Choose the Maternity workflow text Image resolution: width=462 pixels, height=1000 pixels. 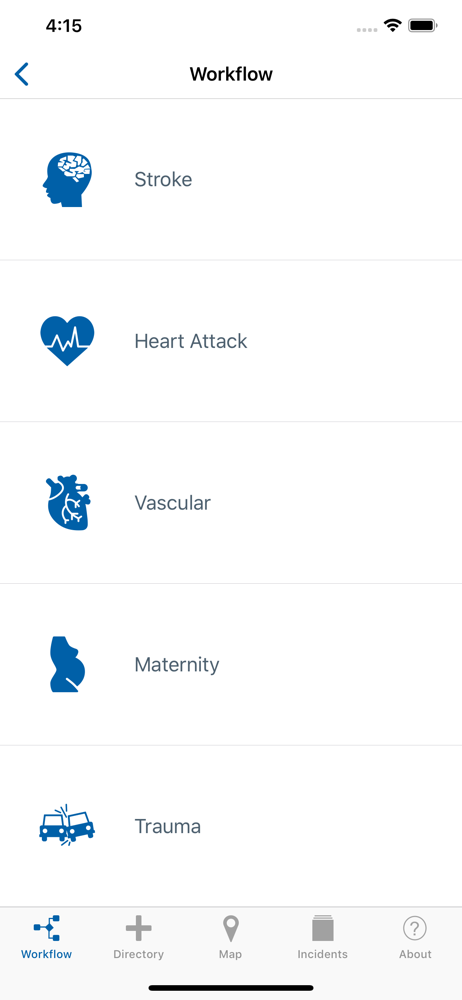(177, 665)
